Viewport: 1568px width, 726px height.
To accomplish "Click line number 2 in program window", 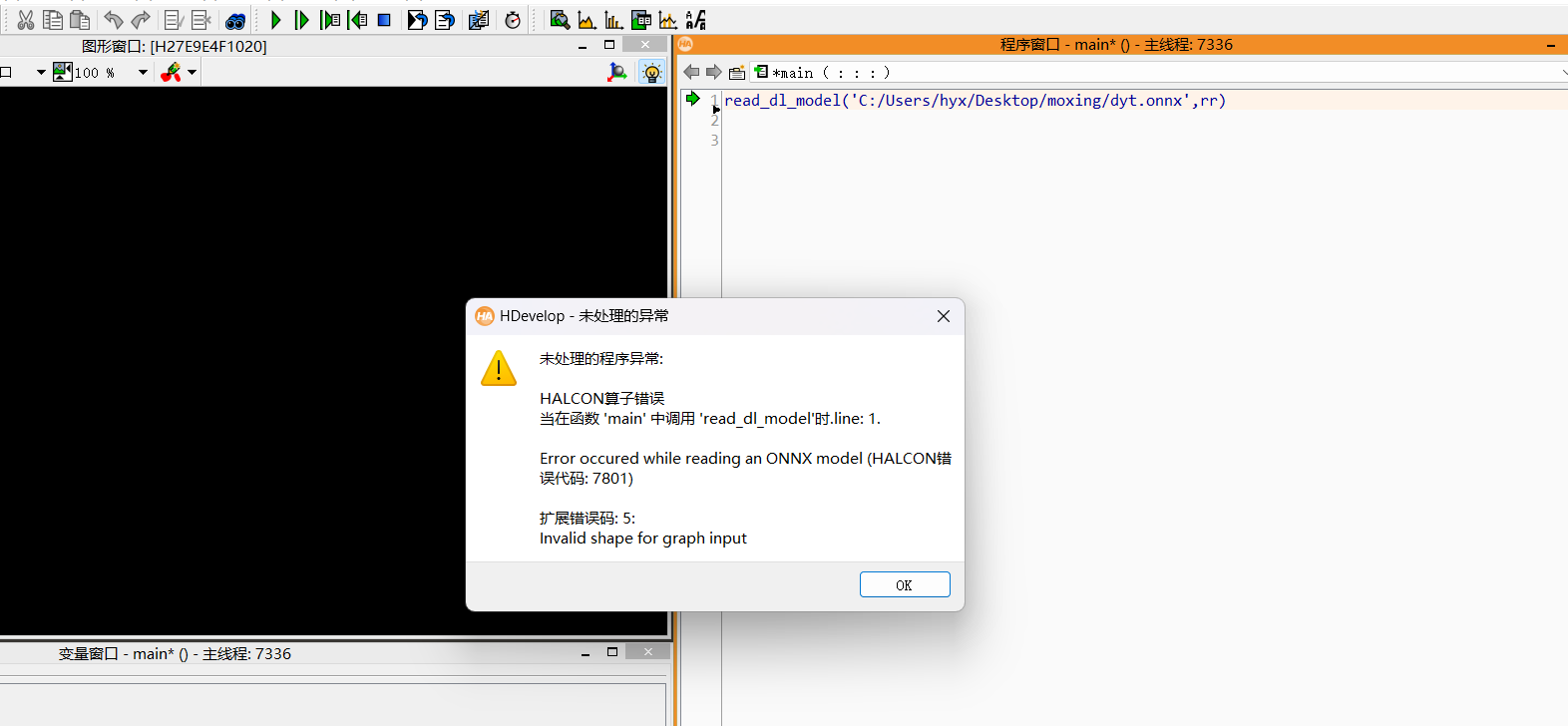I will point(714,121).
